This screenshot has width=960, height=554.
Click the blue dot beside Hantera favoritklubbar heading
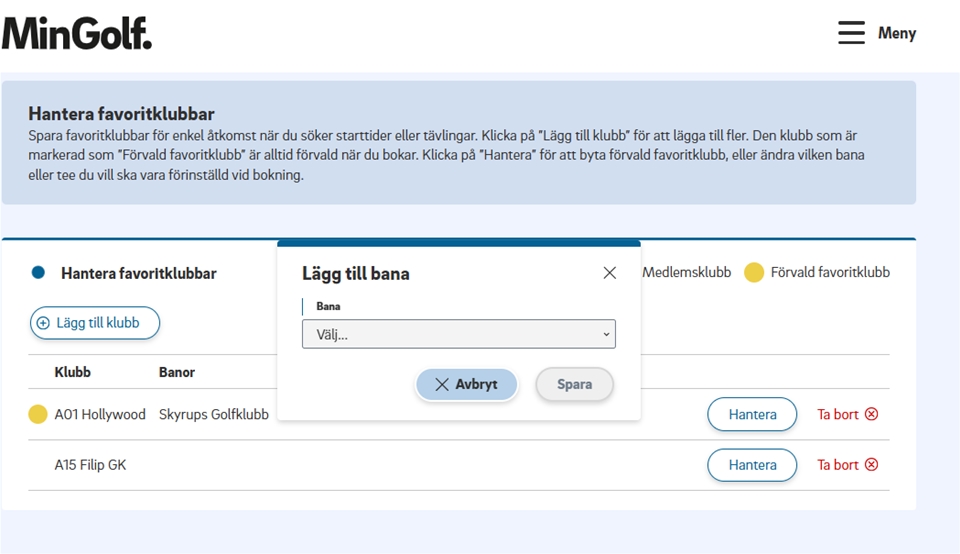coord(39,273)
